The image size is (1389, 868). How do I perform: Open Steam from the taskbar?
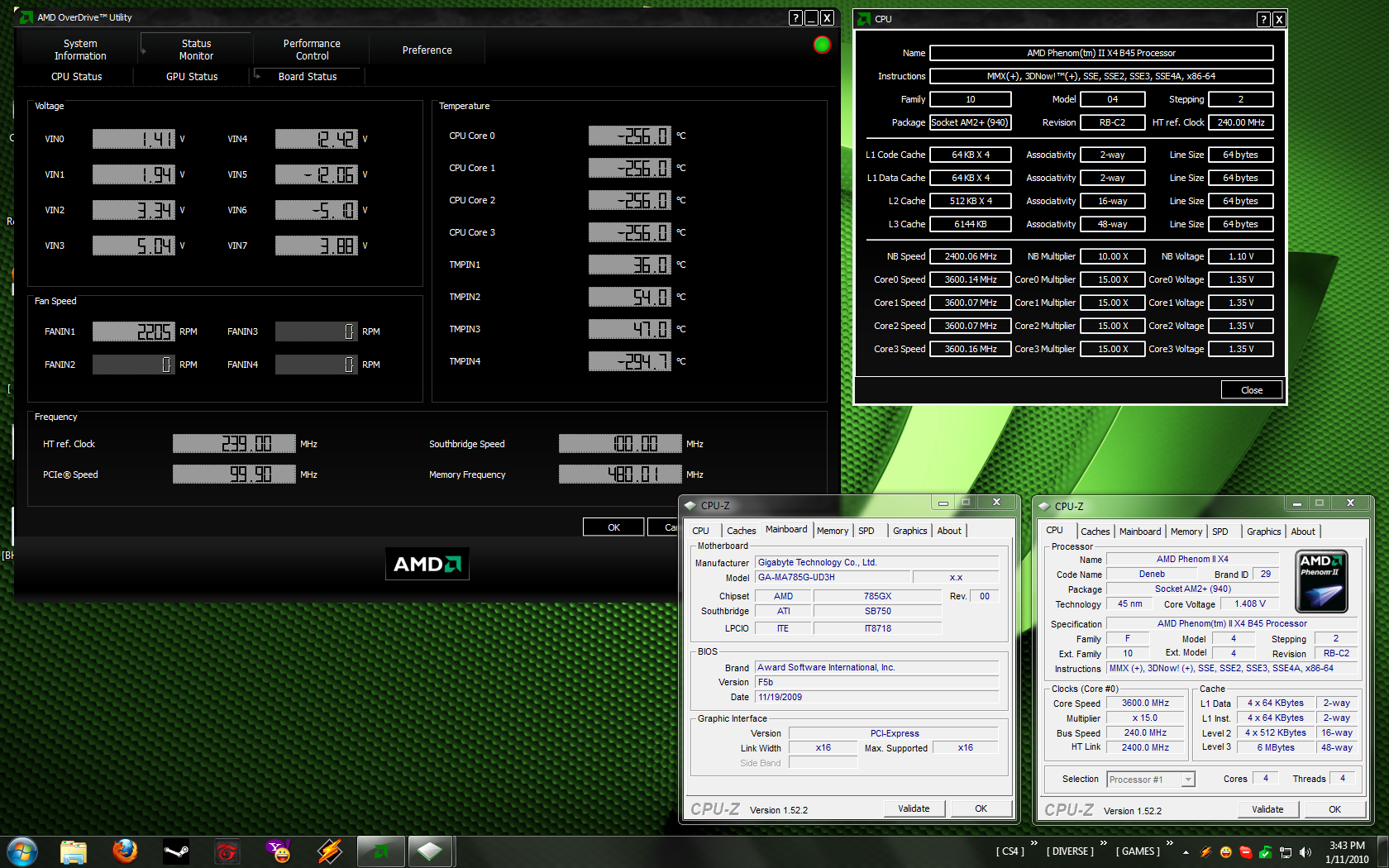coord(176,851)
